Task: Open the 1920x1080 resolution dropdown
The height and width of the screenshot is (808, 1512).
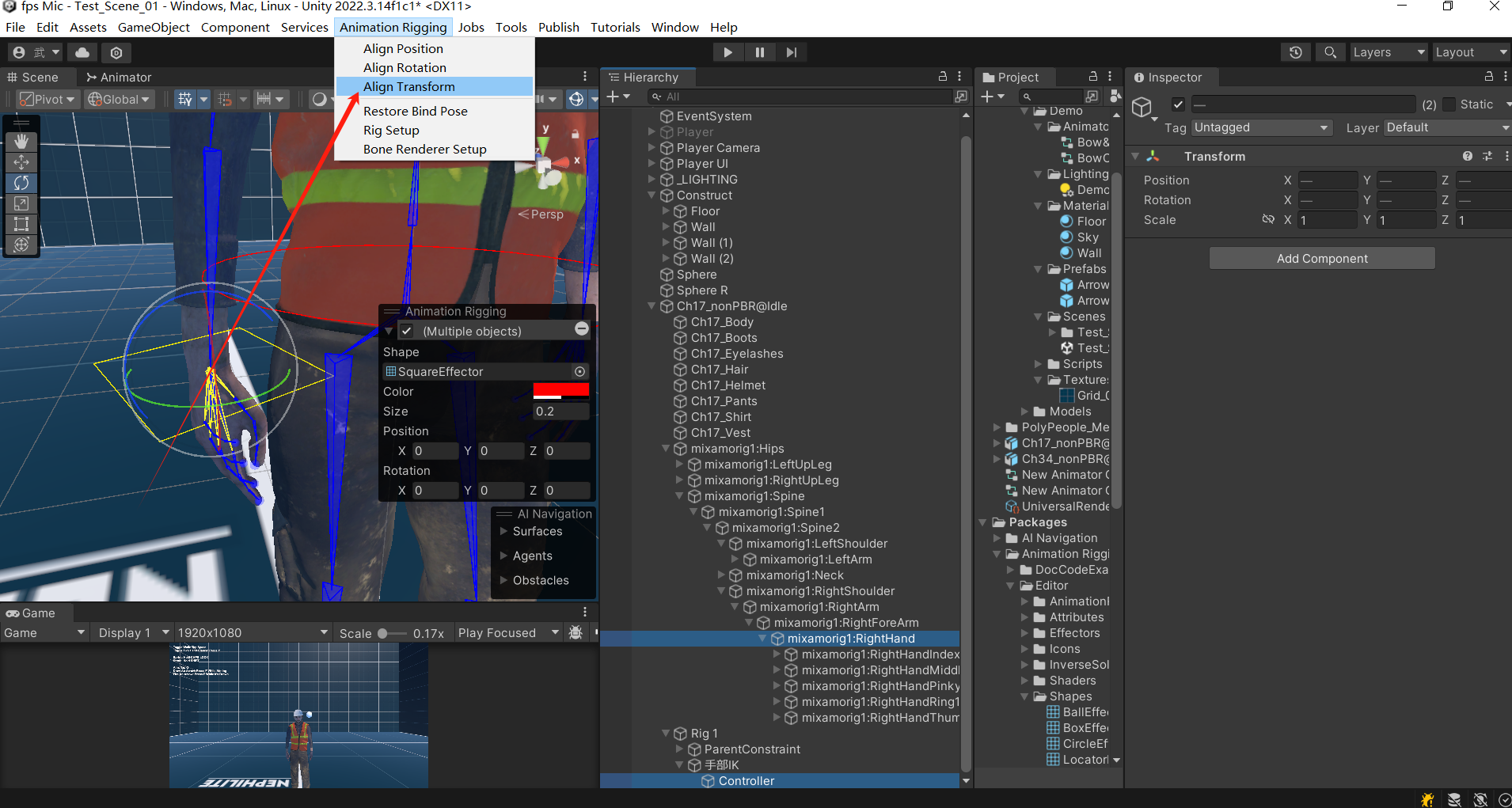Action: coord(253,633)
